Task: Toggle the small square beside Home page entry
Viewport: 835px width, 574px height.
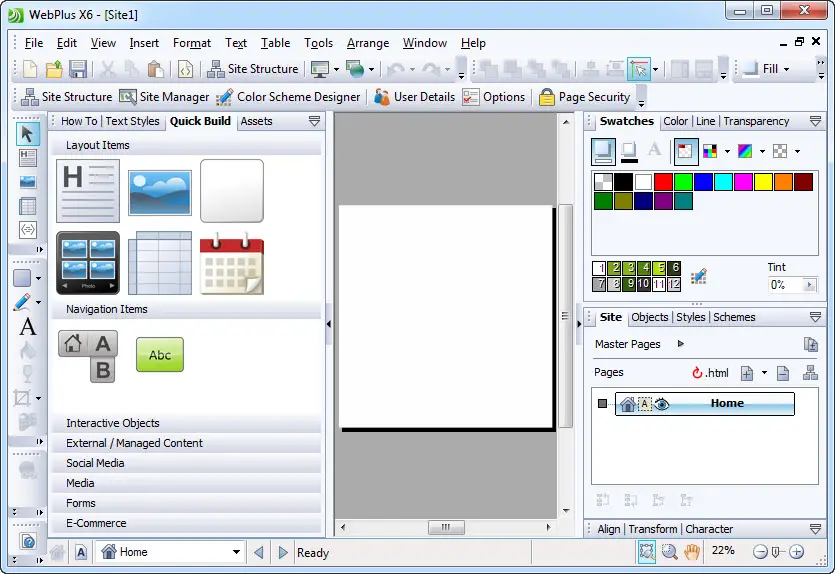Action: 602,404
